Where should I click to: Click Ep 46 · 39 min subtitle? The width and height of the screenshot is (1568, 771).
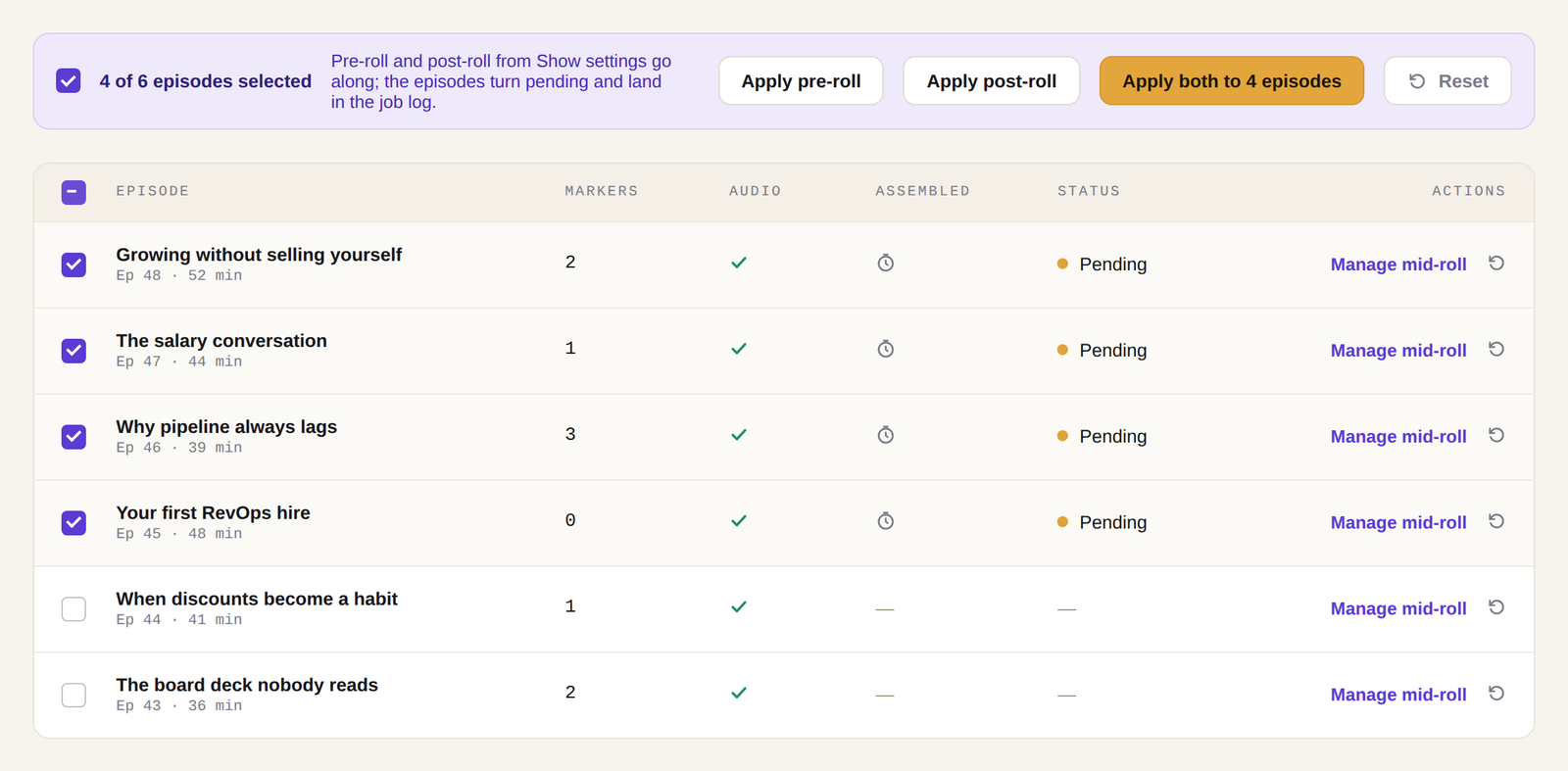179,448
